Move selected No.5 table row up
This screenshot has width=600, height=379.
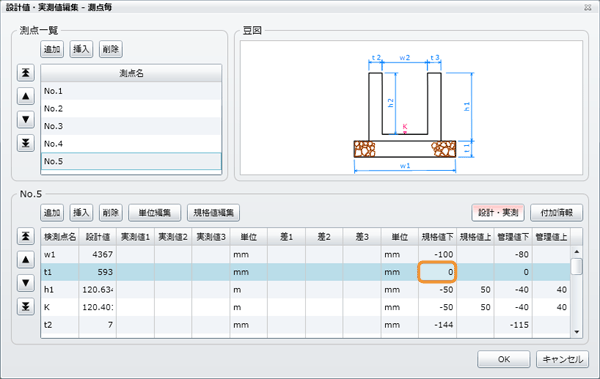(x=26, y=260)
